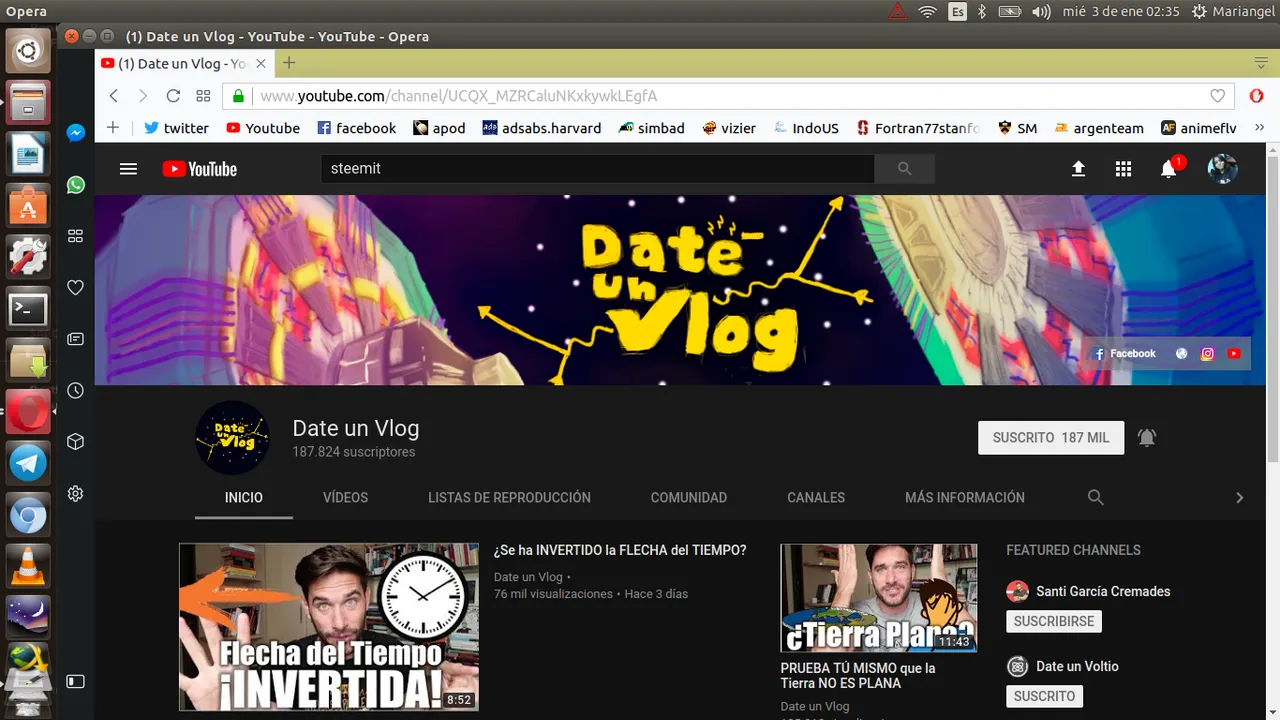Click the YouTube search field with steemit
Screen dimensions: 1280x720
(x=597, y=169)
